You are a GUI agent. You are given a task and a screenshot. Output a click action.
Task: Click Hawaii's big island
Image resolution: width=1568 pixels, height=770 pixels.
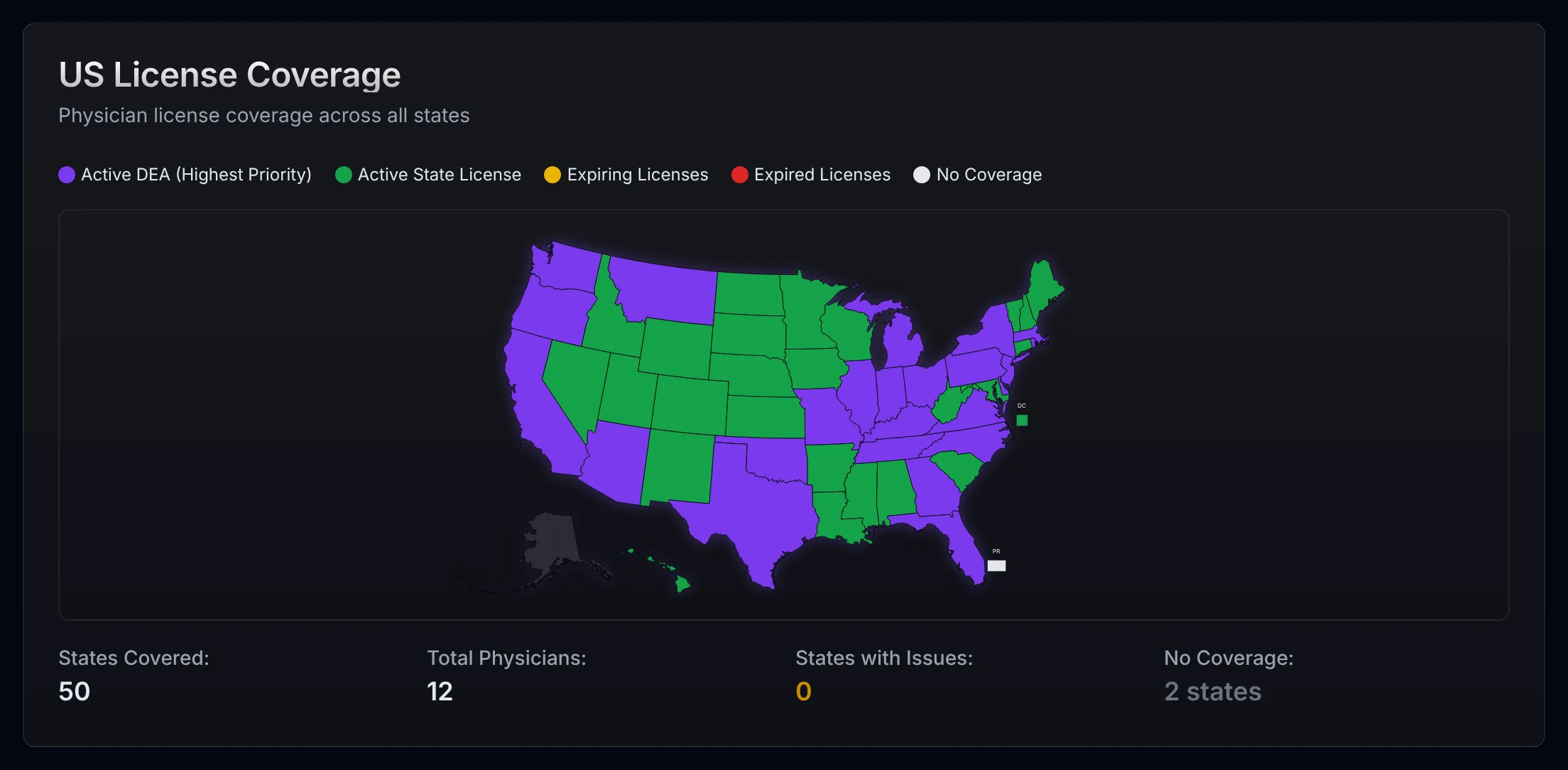[x=682, y=584]
